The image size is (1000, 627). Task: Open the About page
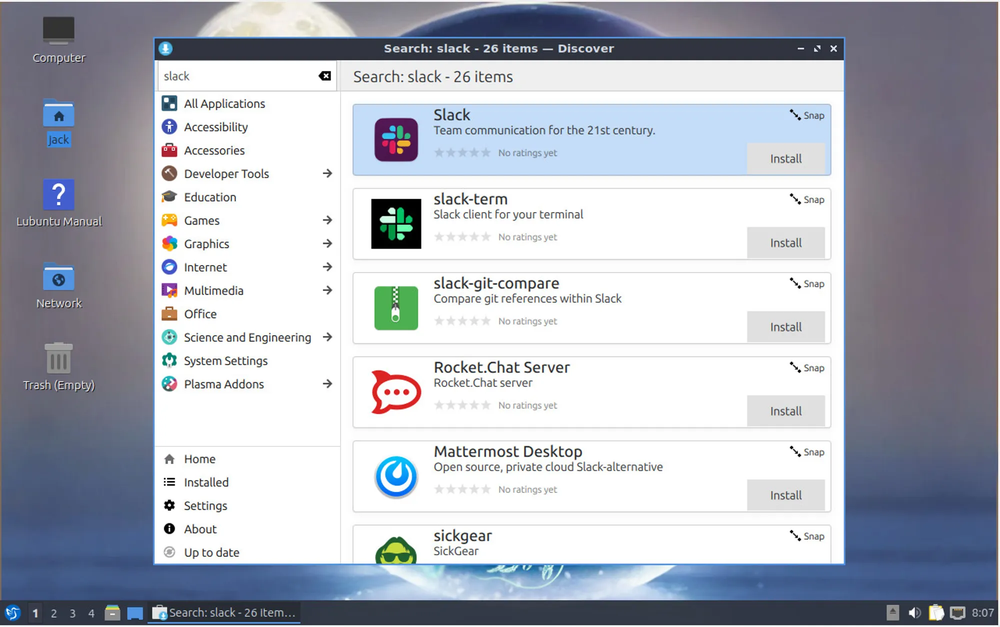247,529
